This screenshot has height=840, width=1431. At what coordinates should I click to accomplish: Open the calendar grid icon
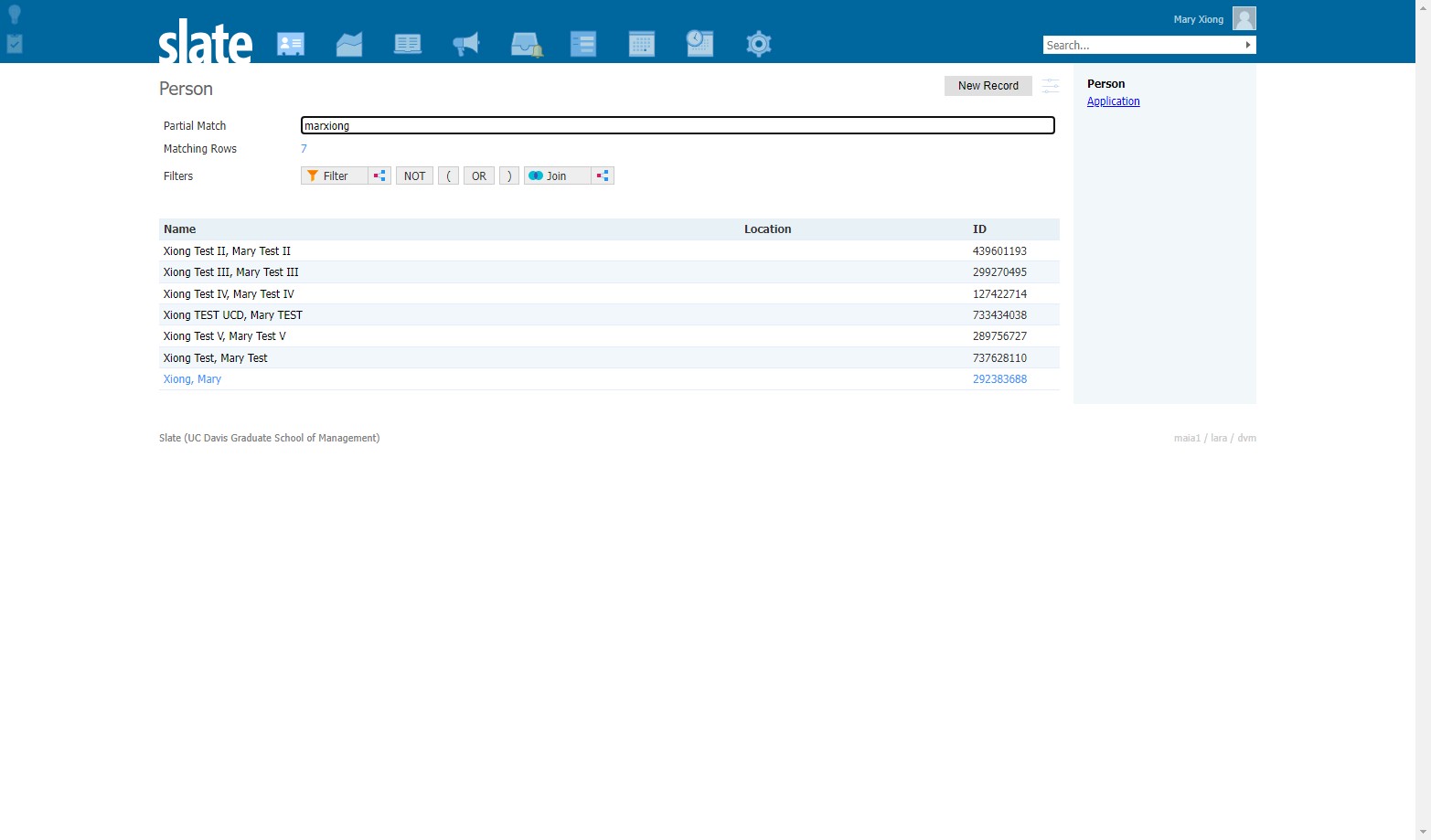[x=642, y=44]
